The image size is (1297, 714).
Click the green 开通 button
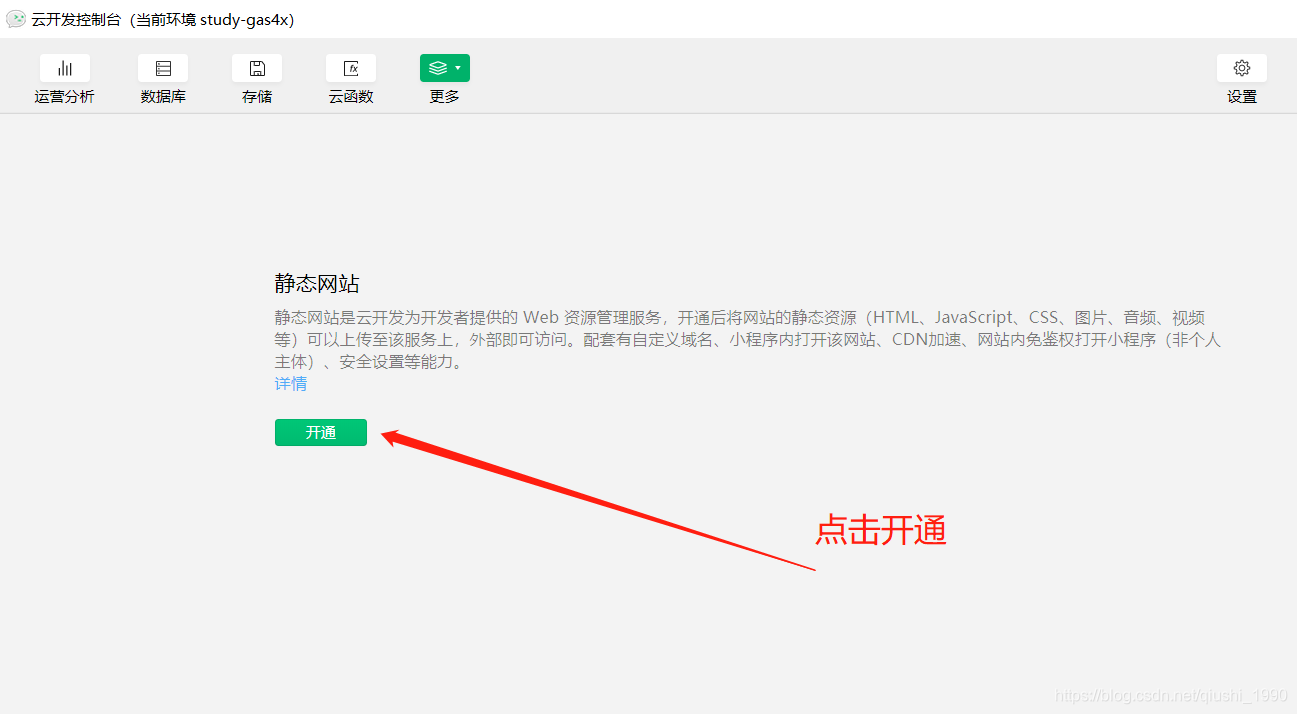coord(321,432)
